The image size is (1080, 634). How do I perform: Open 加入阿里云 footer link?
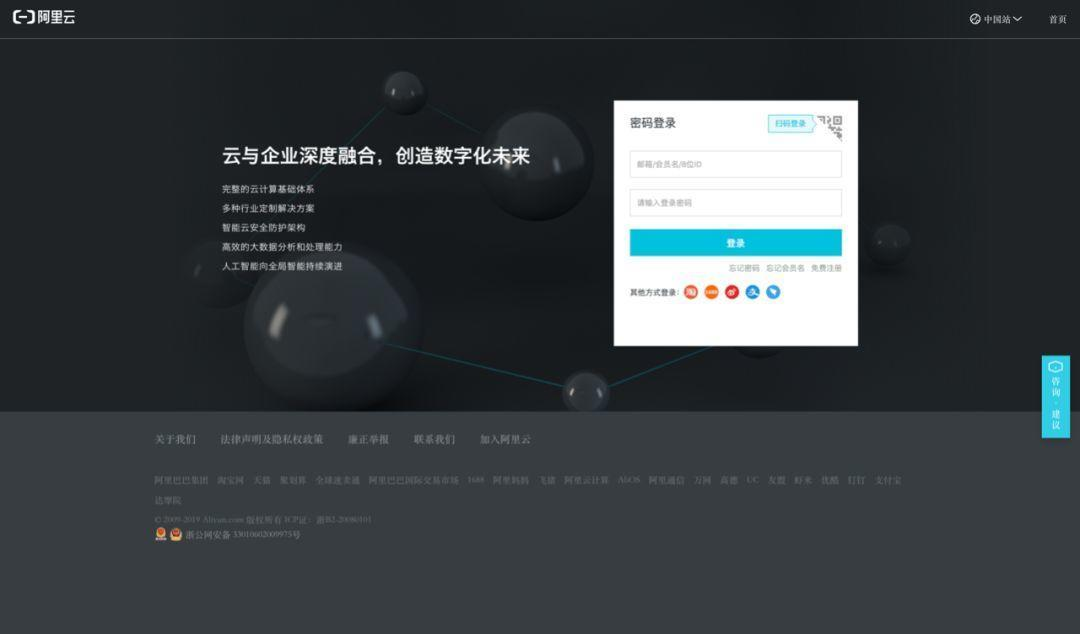tap(505, 439)
